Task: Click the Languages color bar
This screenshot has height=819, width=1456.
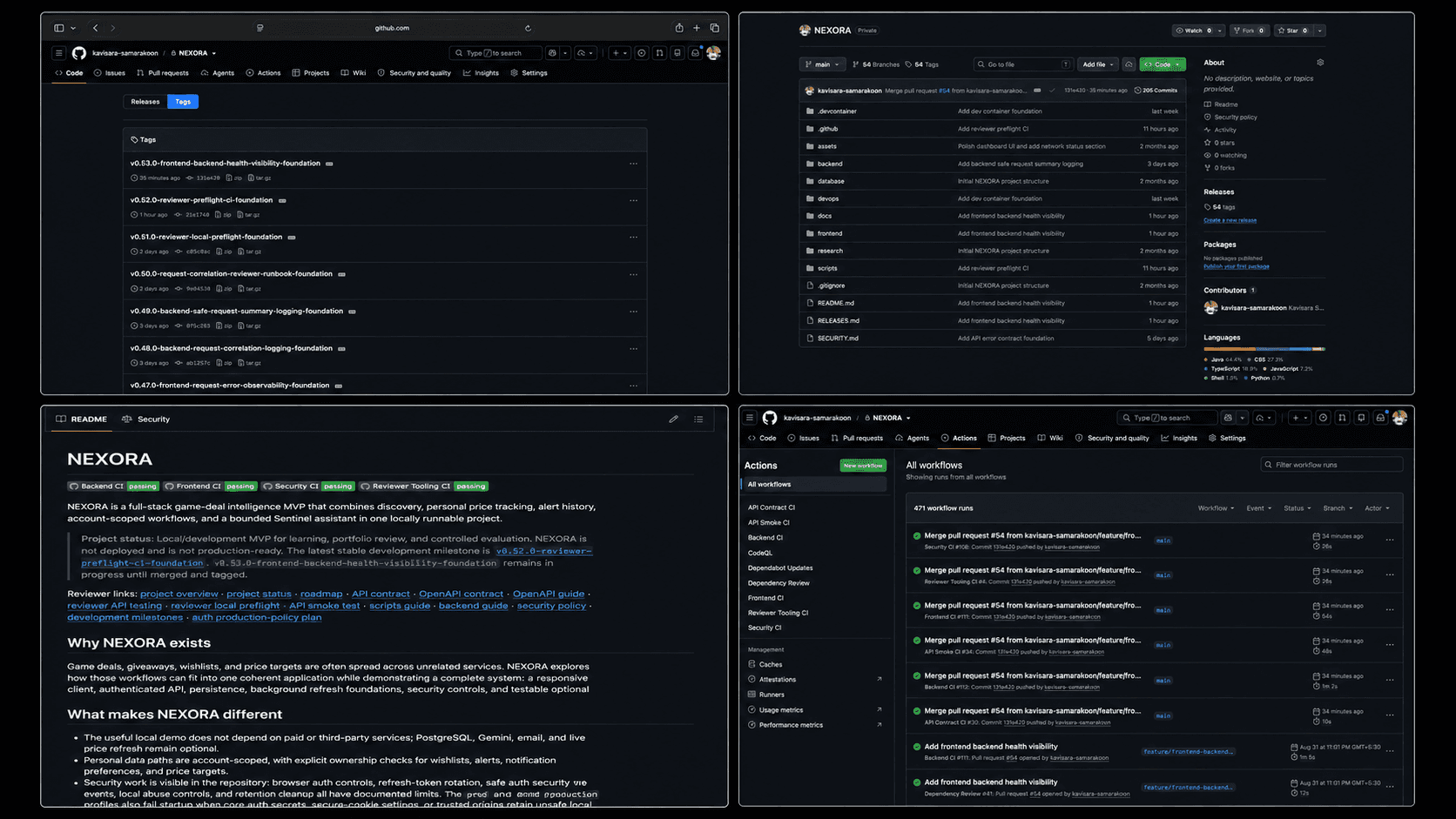Action: 1264,349
